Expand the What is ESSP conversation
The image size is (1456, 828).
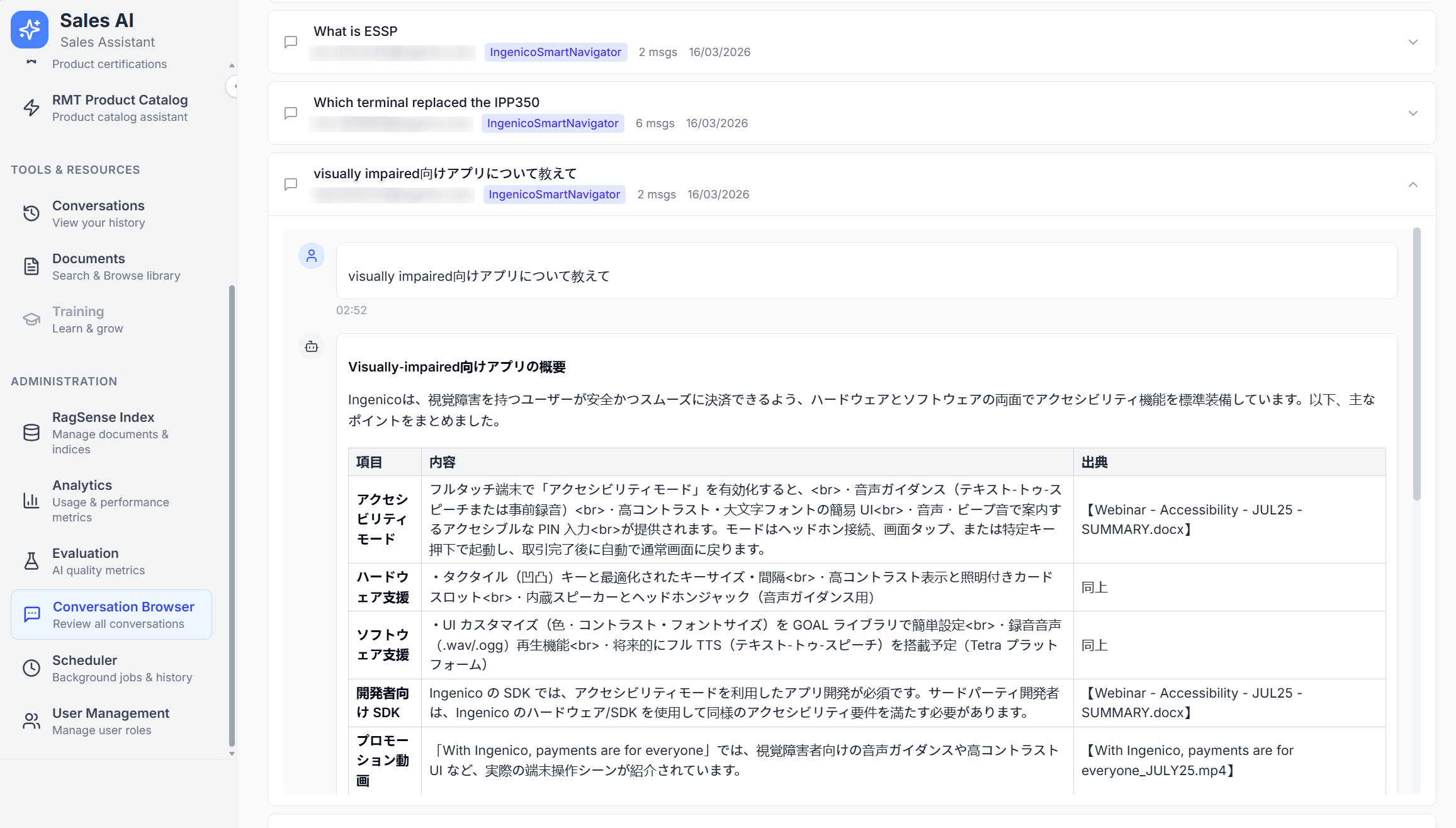1413,42
